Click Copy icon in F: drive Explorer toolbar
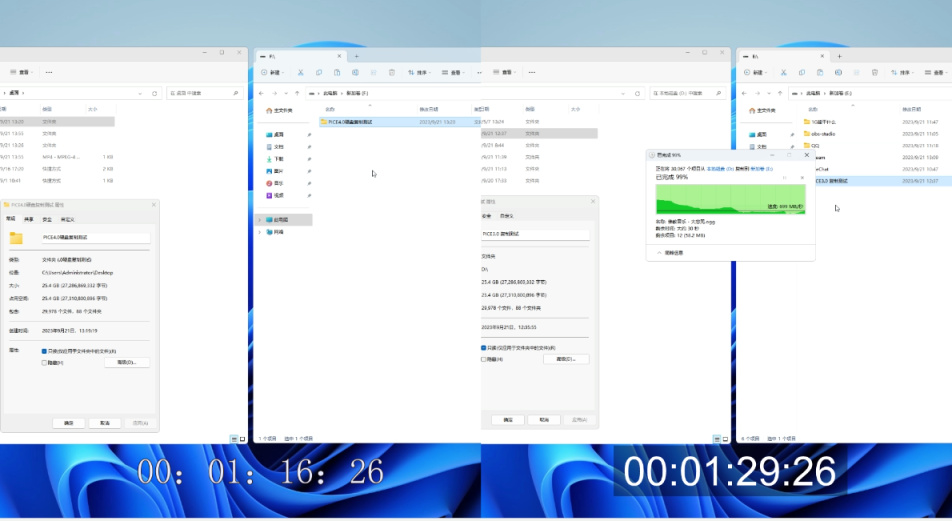 point(319,72)
